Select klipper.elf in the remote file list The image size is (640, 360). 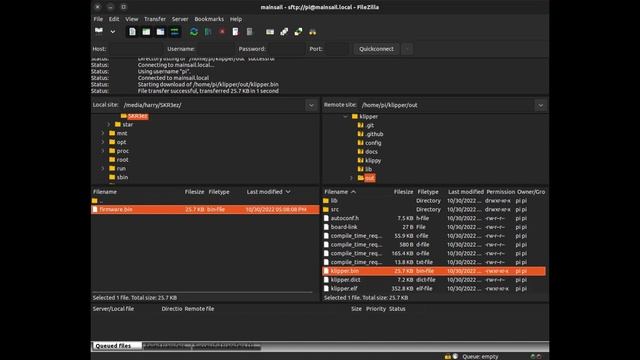(x=434, y=289)
